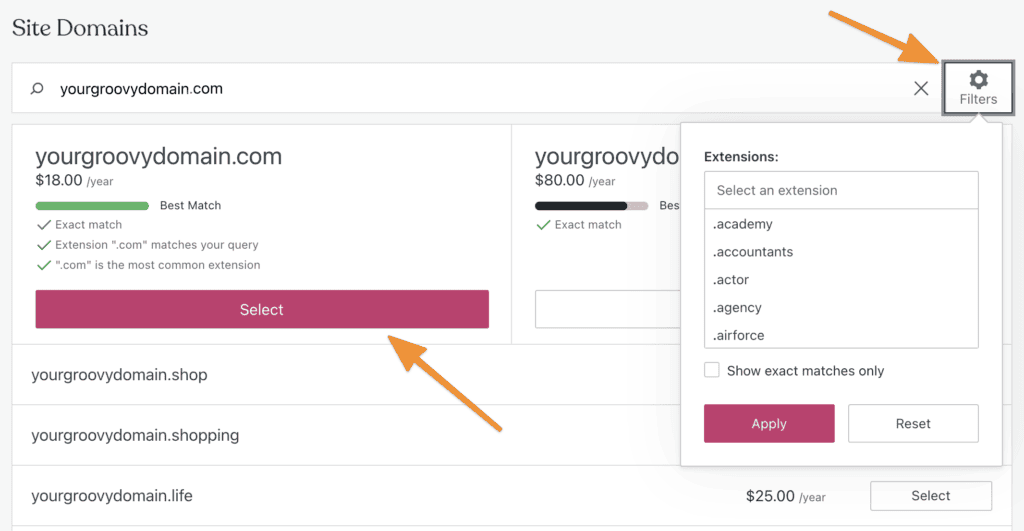Click the magnifying glass search icon
Viewport: 1024px width, 531px height.
click(37, 89)
